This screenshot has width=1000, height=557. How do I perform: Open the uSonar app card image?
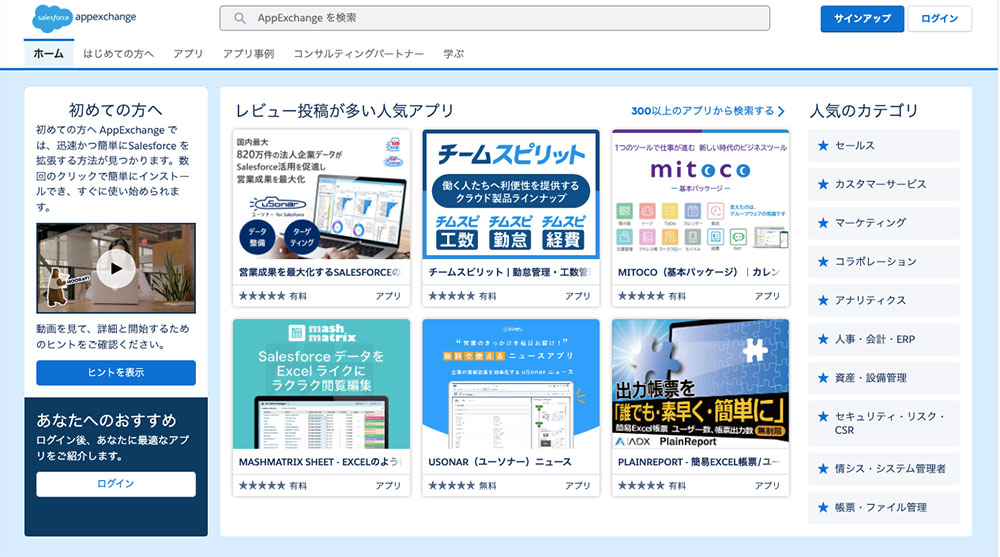[321, 194]
